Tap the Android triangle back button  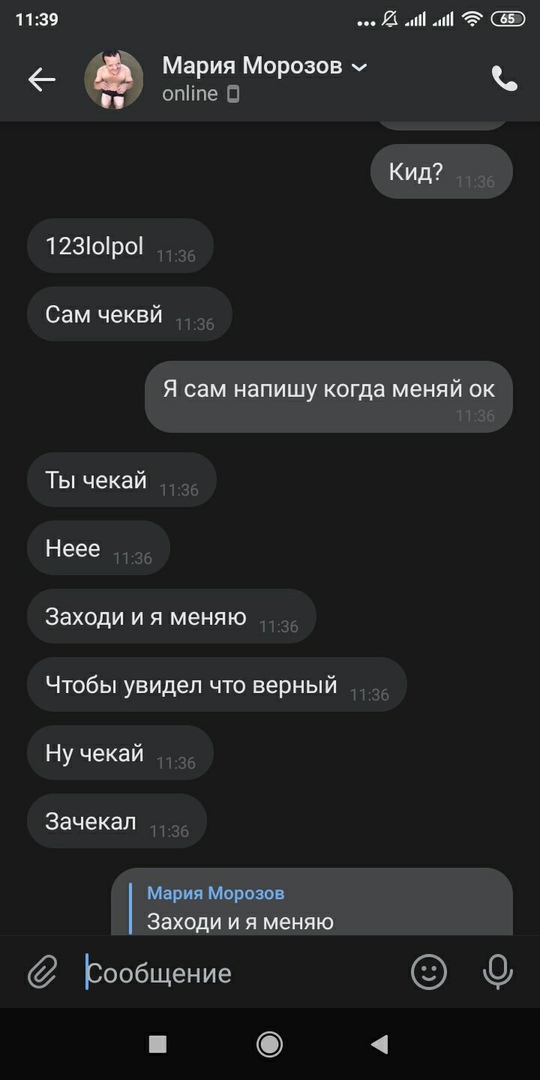point(380,1044)
